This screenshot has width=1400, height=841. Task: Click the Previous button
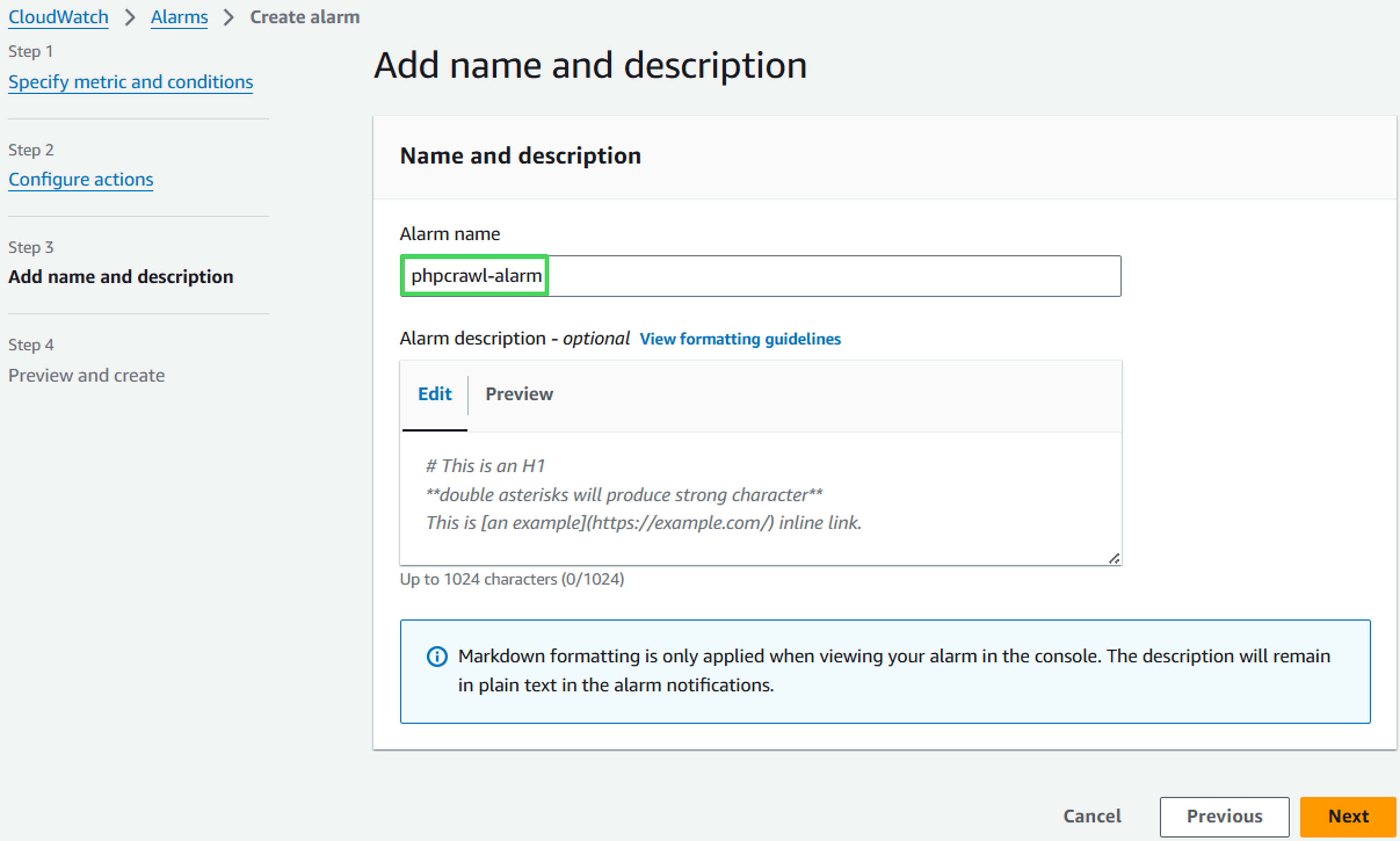coord(1224,816)
